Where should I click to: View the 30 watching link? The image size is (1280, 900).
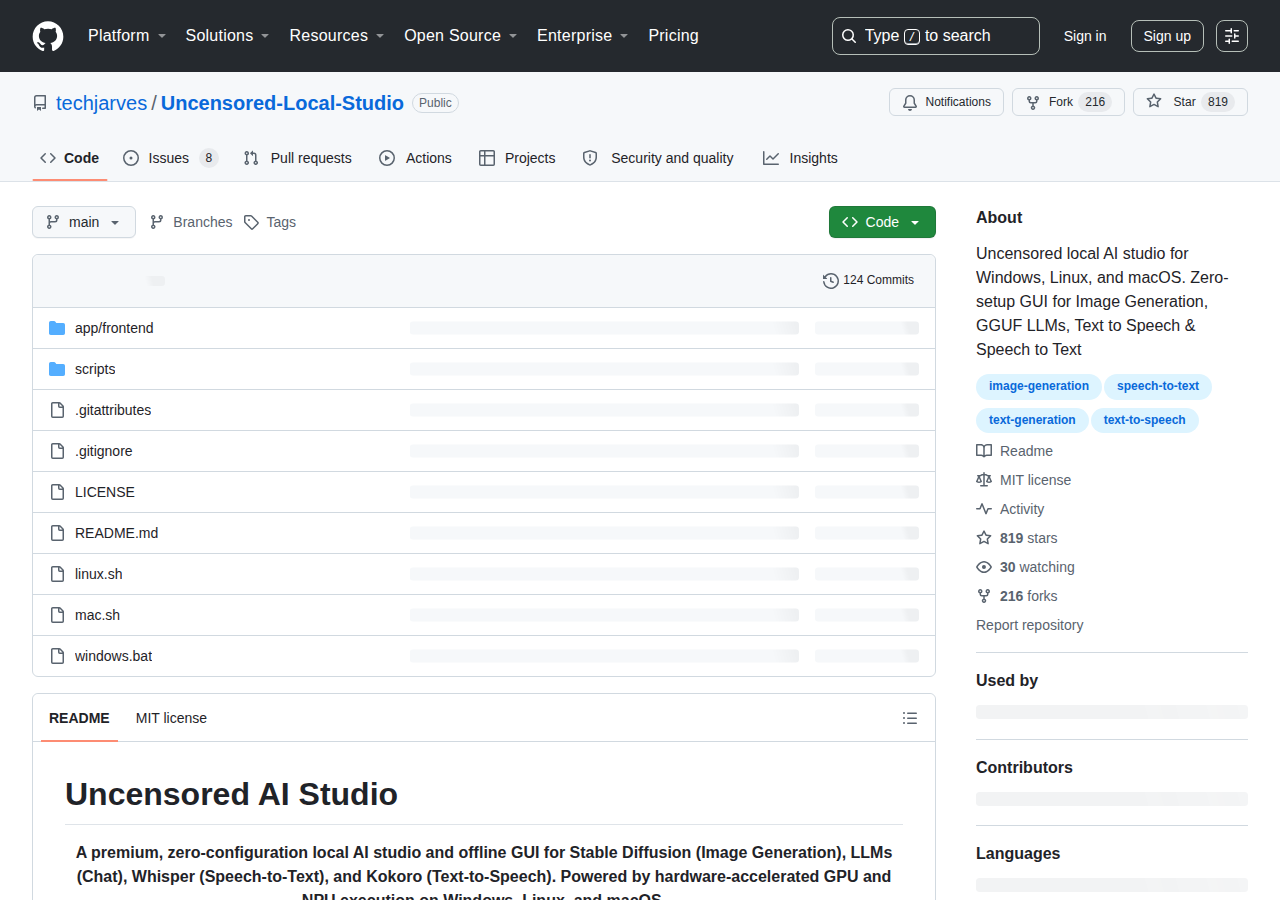point(1026,567)
